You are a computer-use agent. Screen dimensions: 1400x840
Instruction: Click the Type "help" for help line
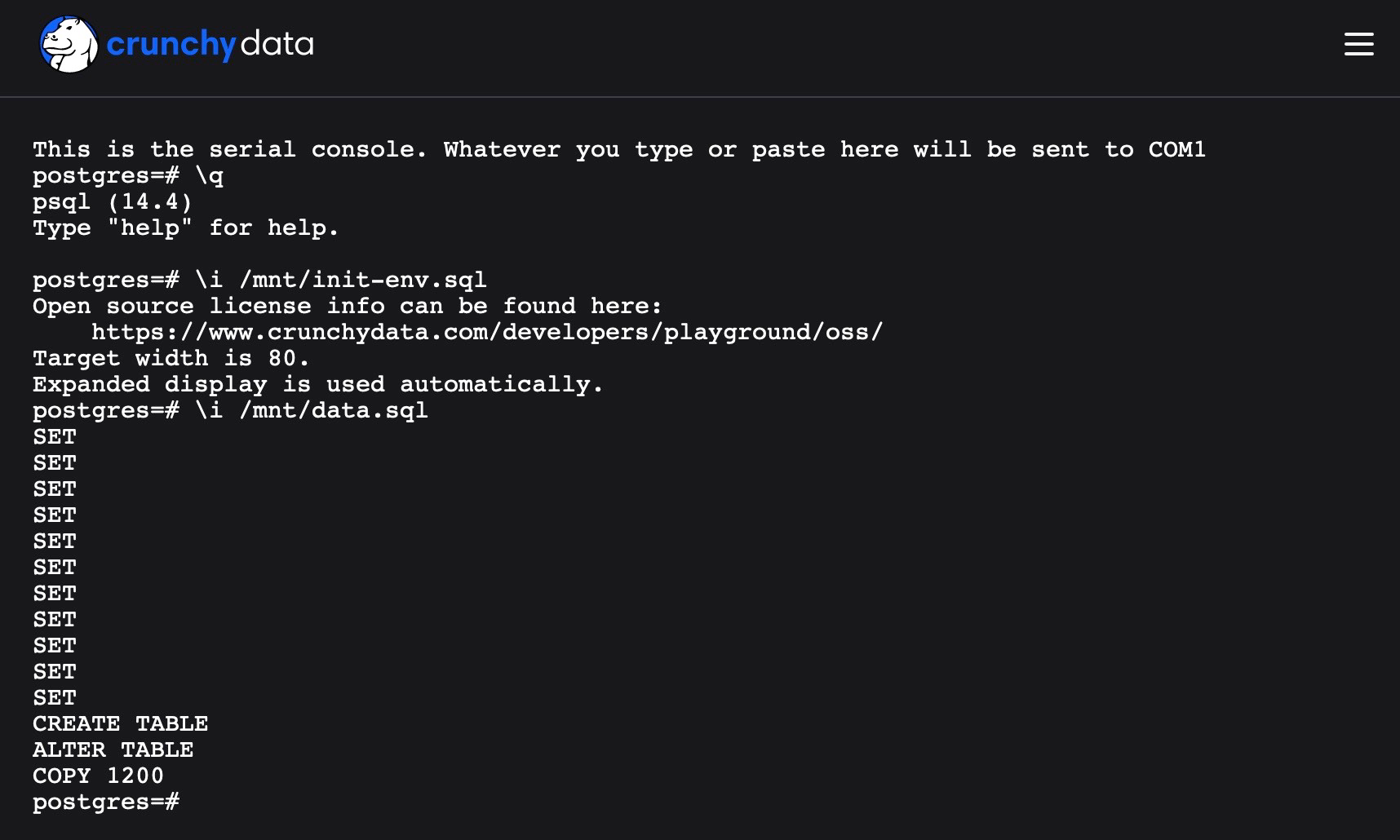pos(185,228)
